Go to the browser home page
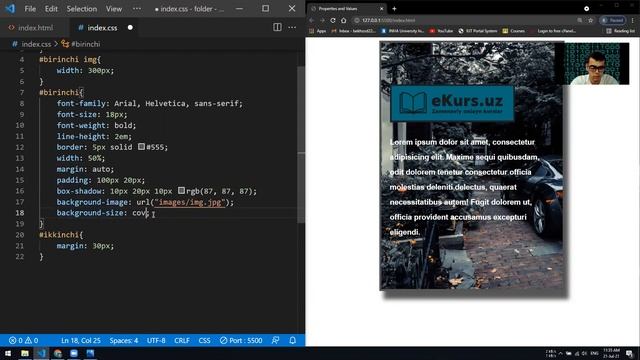Viewport: 640px width, 360px height. coord(344,20)
